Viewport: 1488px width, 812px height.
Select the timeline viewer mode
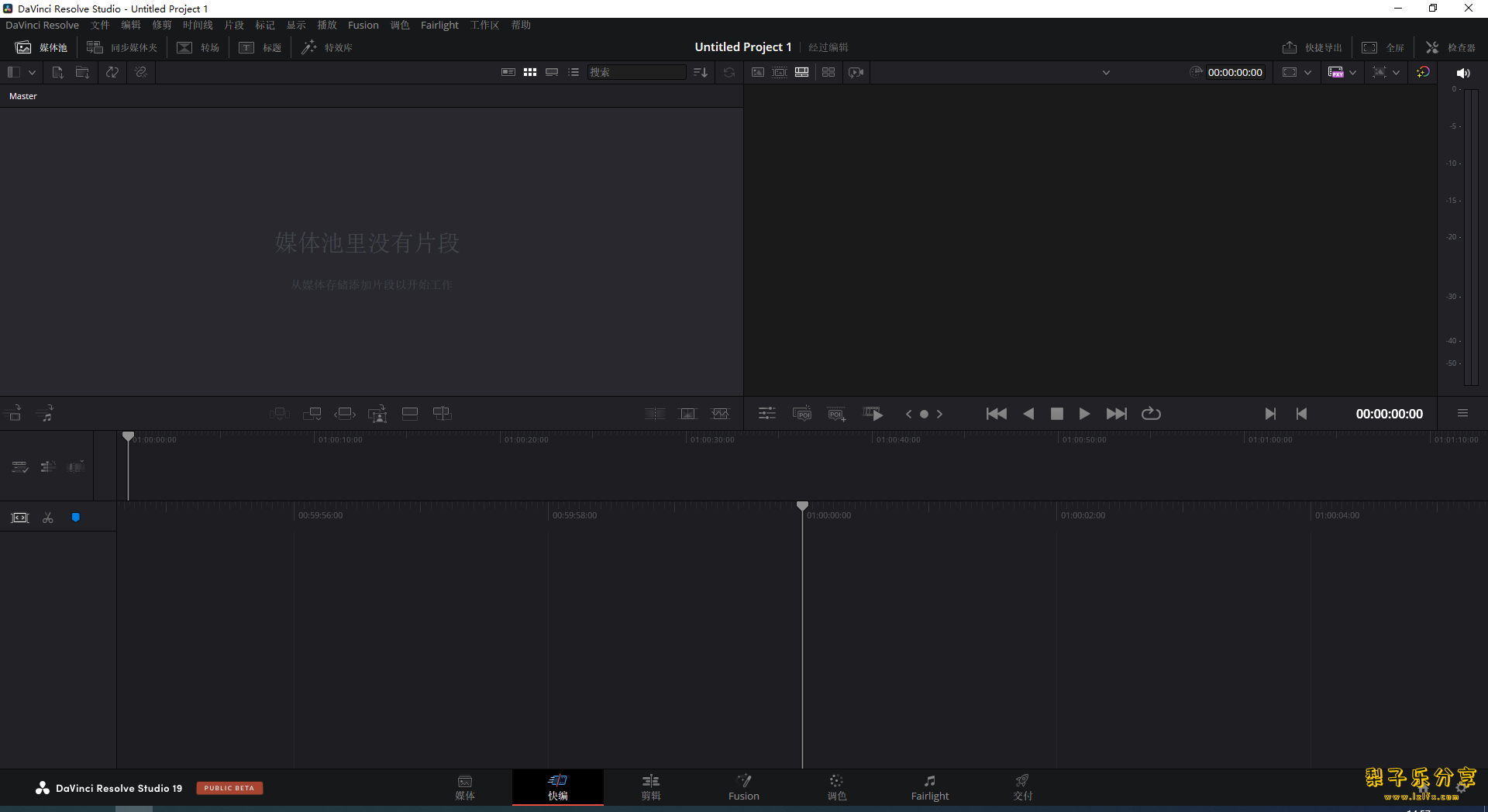click(802, 72)
